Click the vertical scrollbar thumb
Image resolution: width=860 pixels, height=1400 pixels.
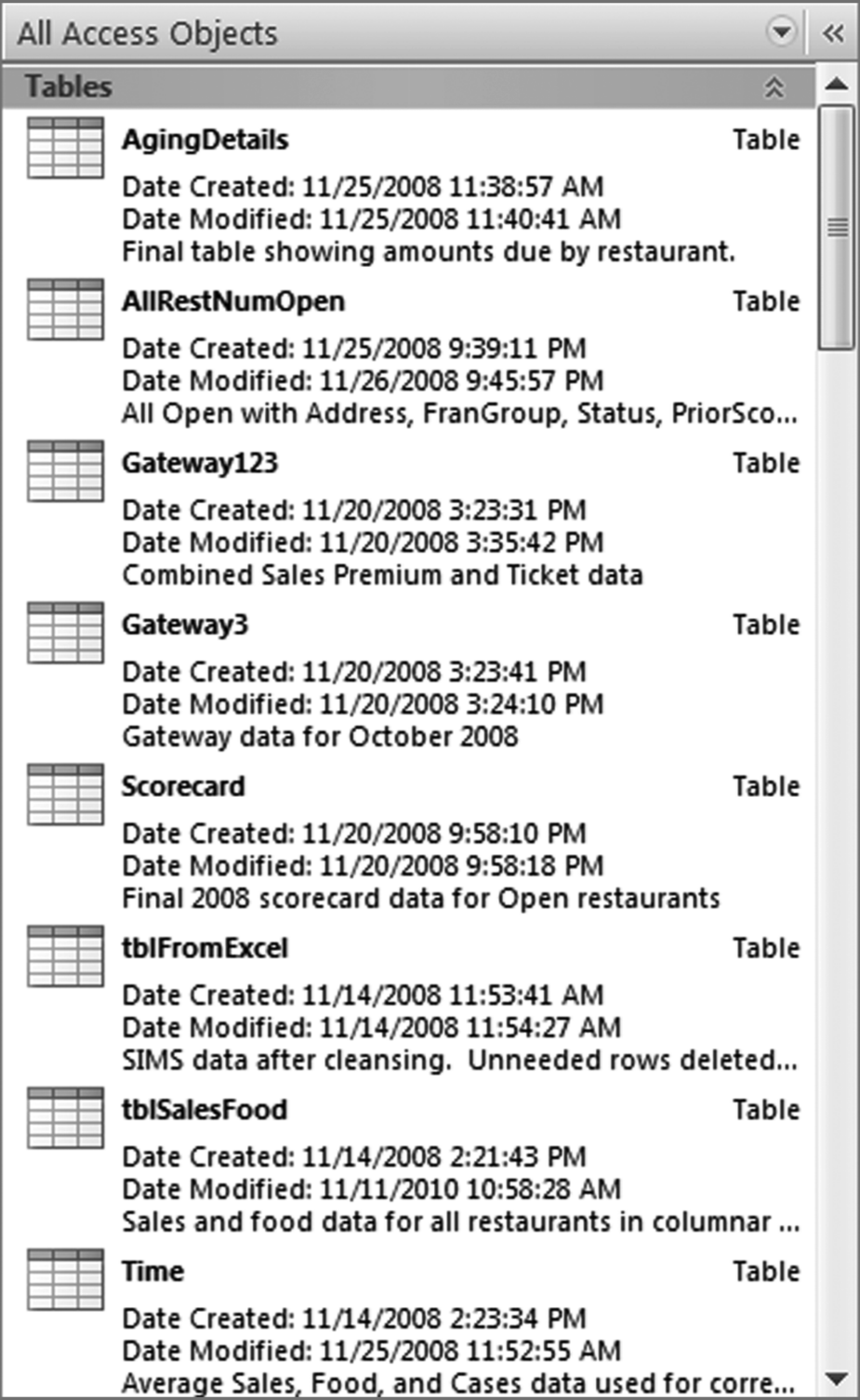837,228
